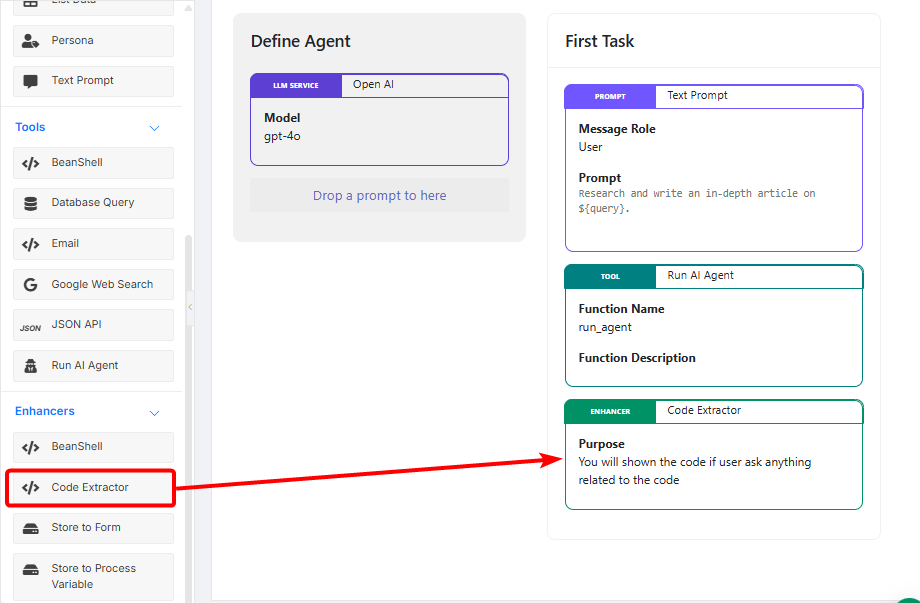This screenshot has width=920, height=603.
Task: Click the Code Extractor code icon
Action: (31, 488)
